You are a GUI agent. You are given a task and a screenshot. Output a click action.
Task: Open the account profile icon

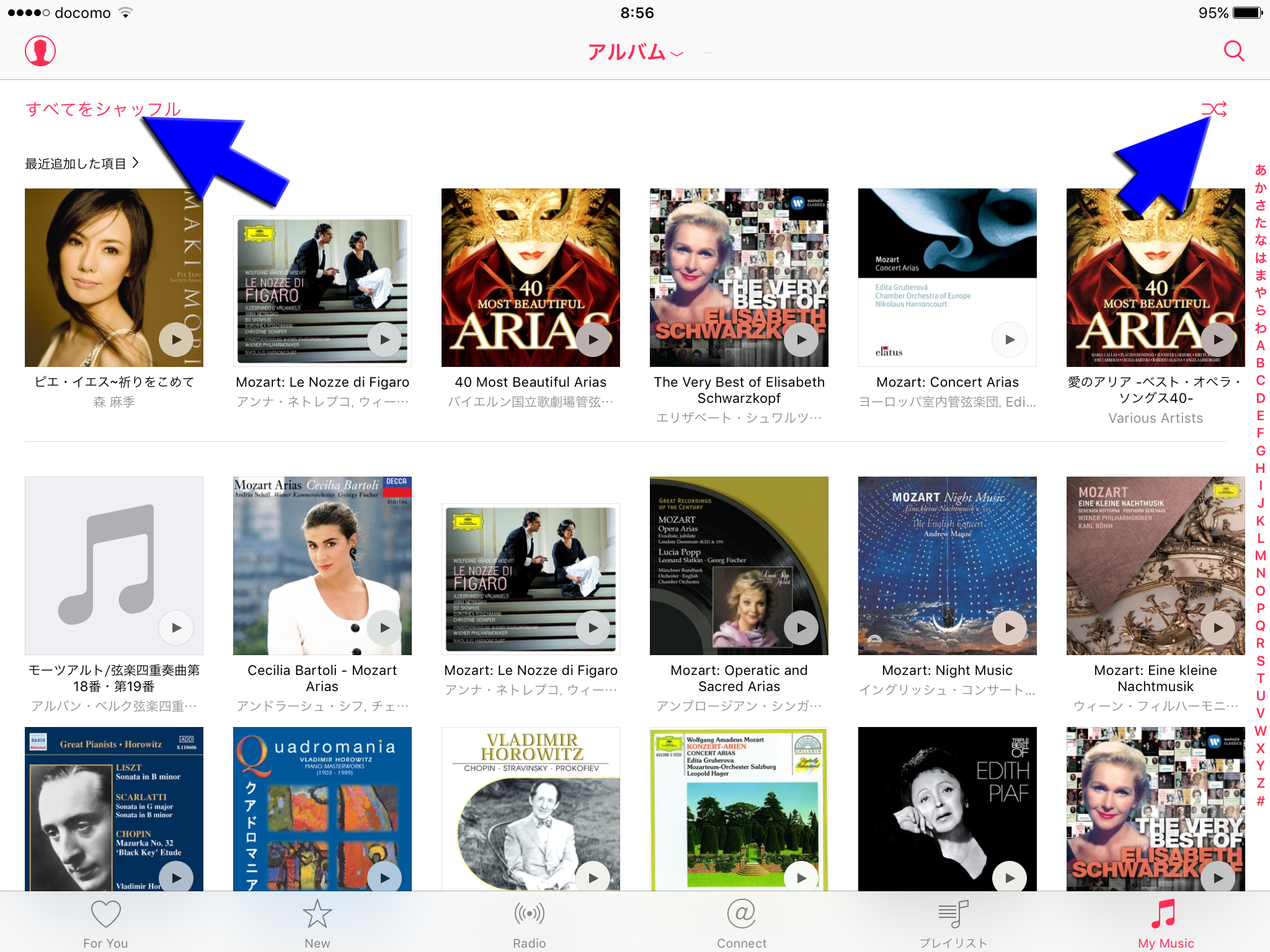coord(40,51)
